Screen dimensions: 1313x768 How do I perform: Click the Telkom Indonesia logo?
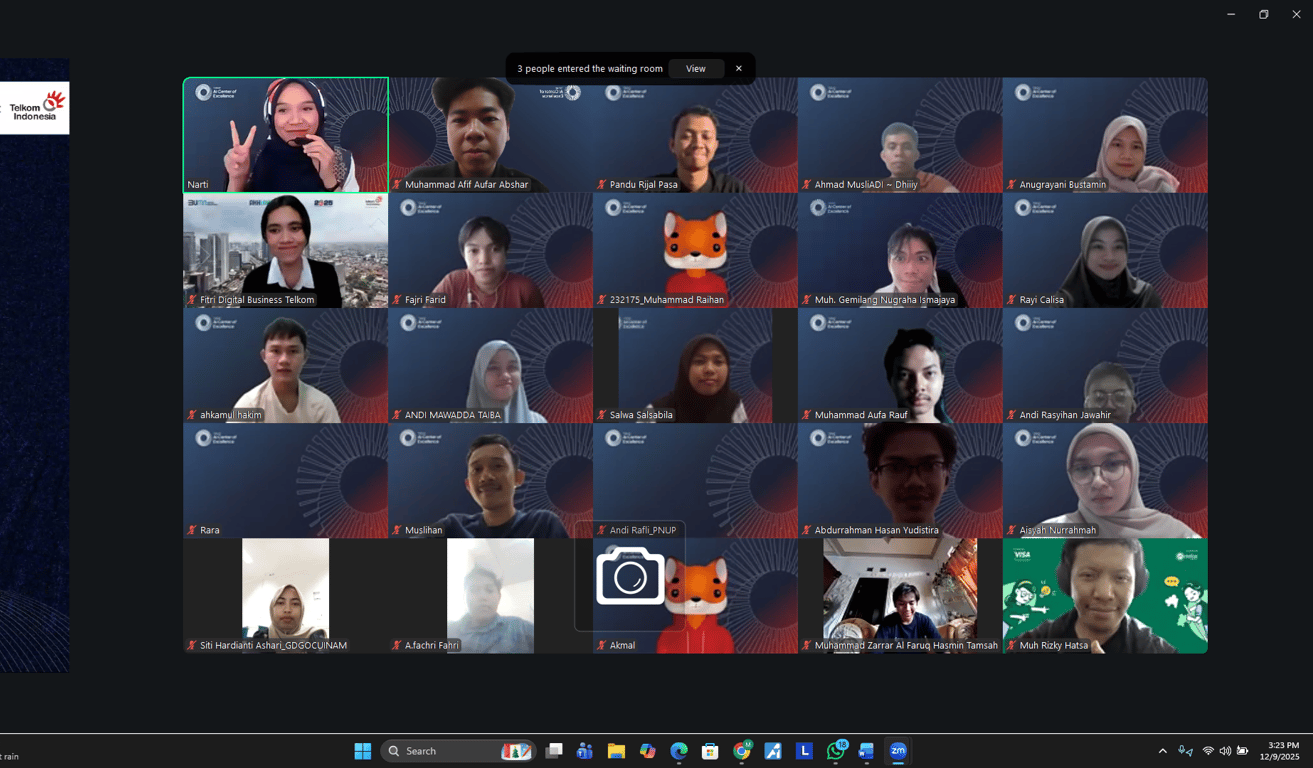pyautogui.click(x=35, y=108)
